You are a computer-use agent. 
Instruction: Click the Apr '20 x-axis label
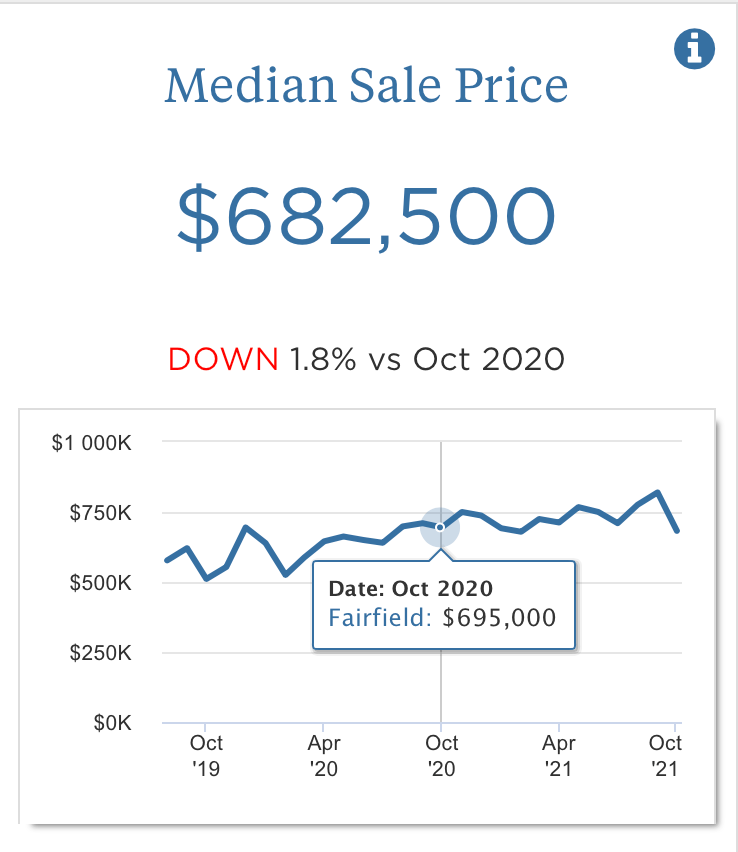324,756
